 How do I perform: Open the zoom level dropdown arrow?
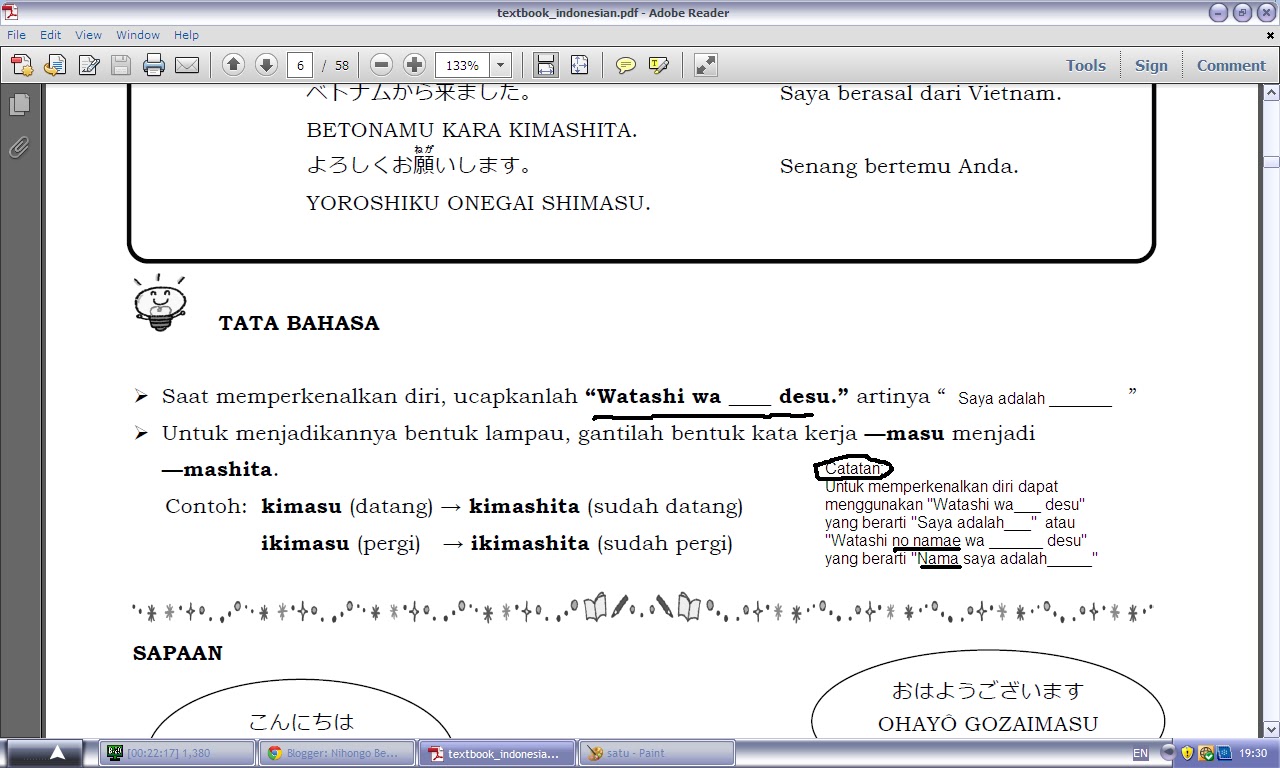[501, 65]
